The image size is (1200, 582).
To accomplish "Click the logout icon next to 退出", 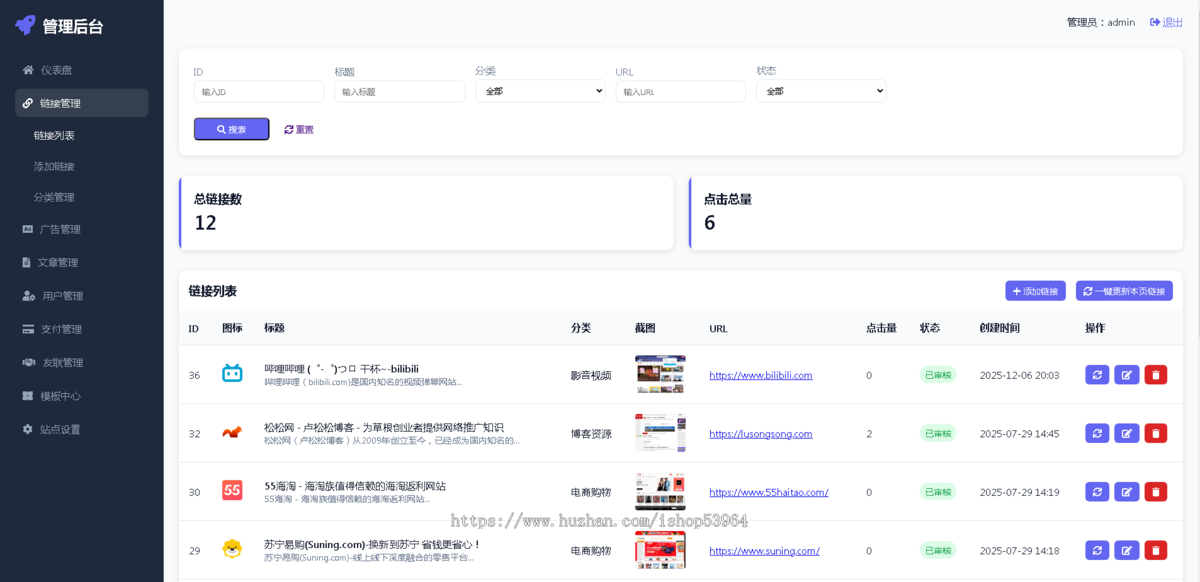I will pyautogui.click(x=1155, y=21).
